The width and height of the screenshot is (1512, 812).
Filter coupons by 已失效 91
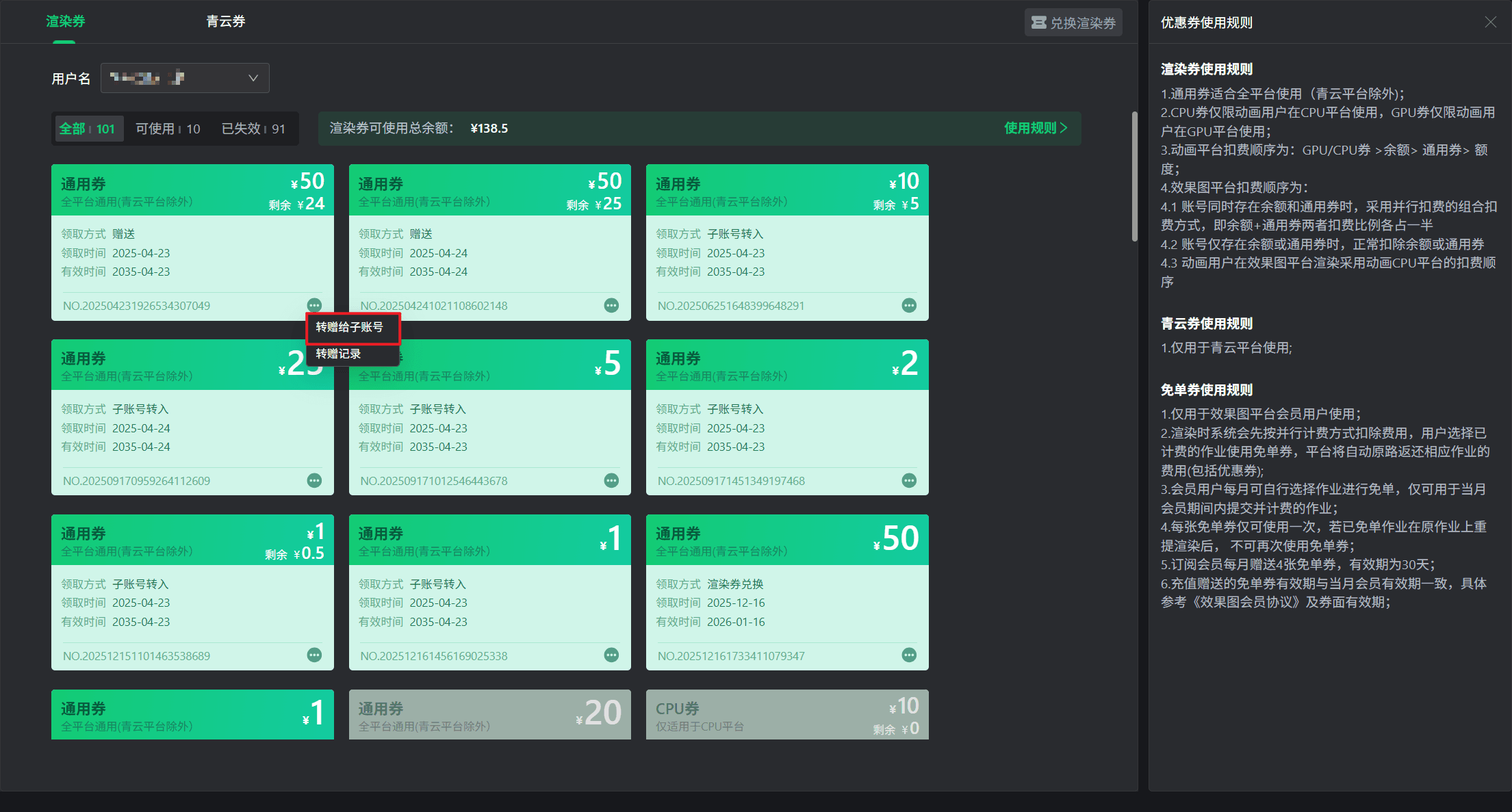click(253, 129)
